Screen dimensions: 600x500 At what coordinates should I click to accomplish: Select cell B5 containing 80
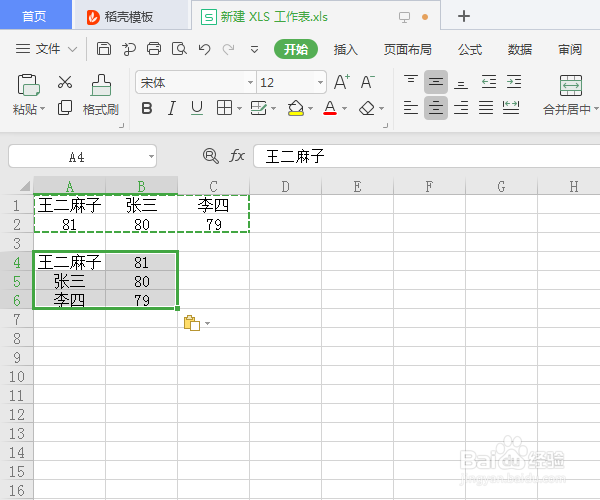pos(141,281)
